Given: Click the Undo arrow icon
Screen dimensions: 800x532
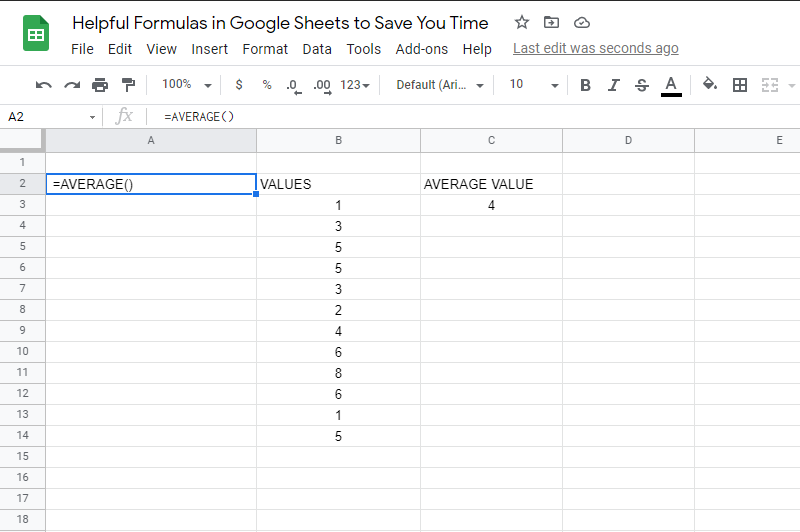Looking at the screenshot, I should click(43, 85).
